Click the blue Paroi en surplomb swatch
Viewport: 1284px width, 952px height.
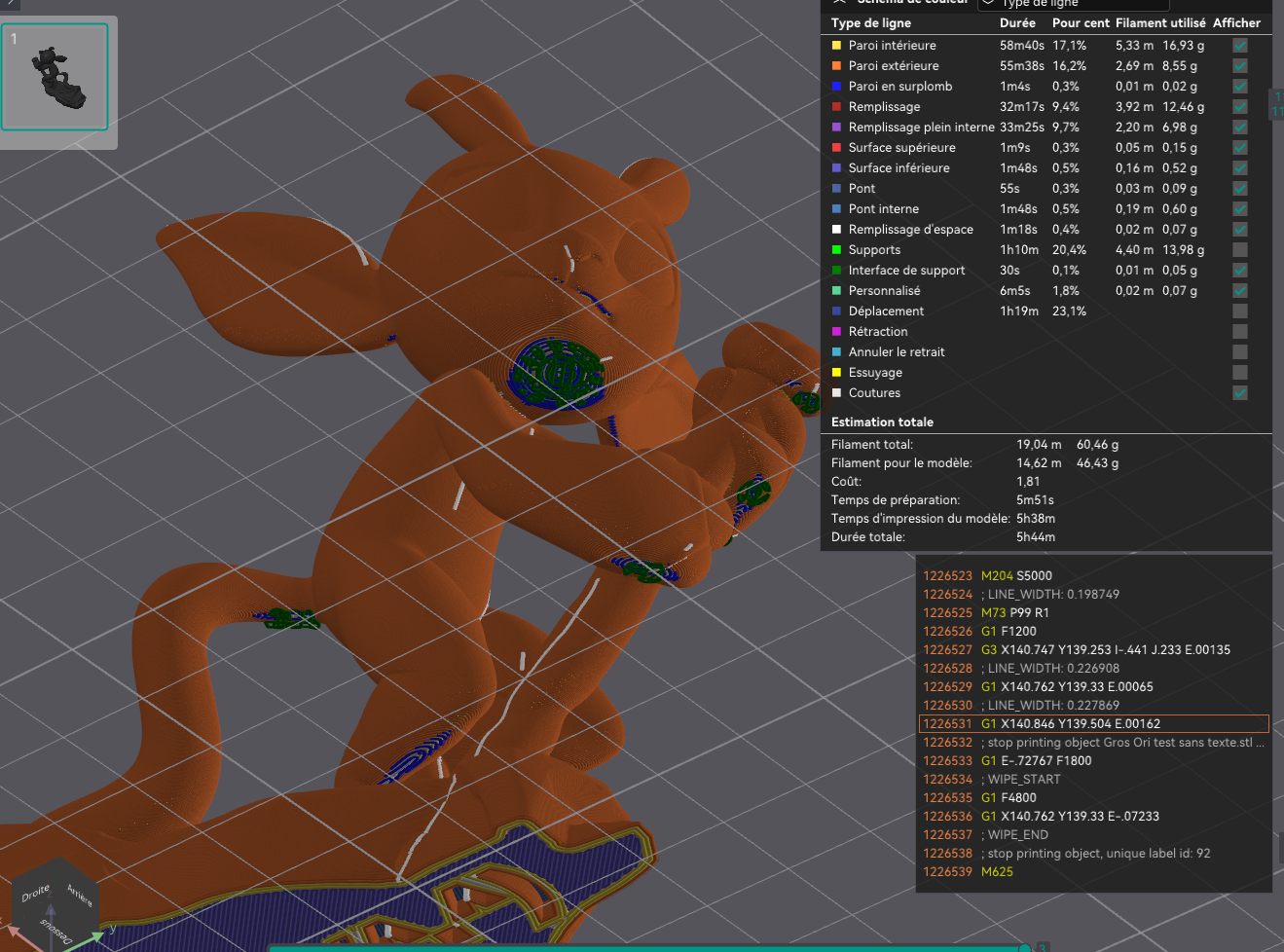coord(836,86)
